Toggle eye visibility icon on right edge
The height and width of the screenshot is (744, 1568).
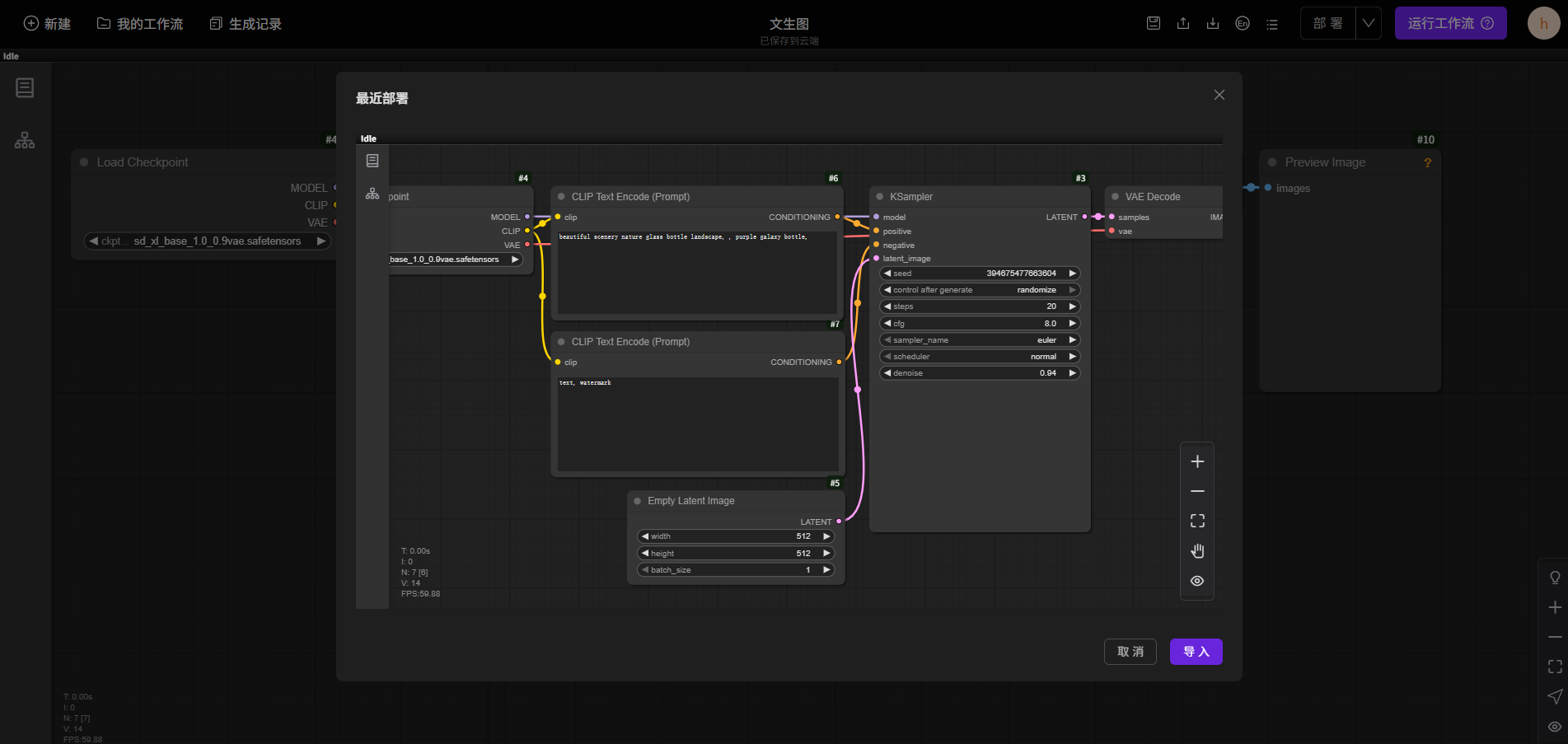pyautogui.click(x=1554, y=726)
